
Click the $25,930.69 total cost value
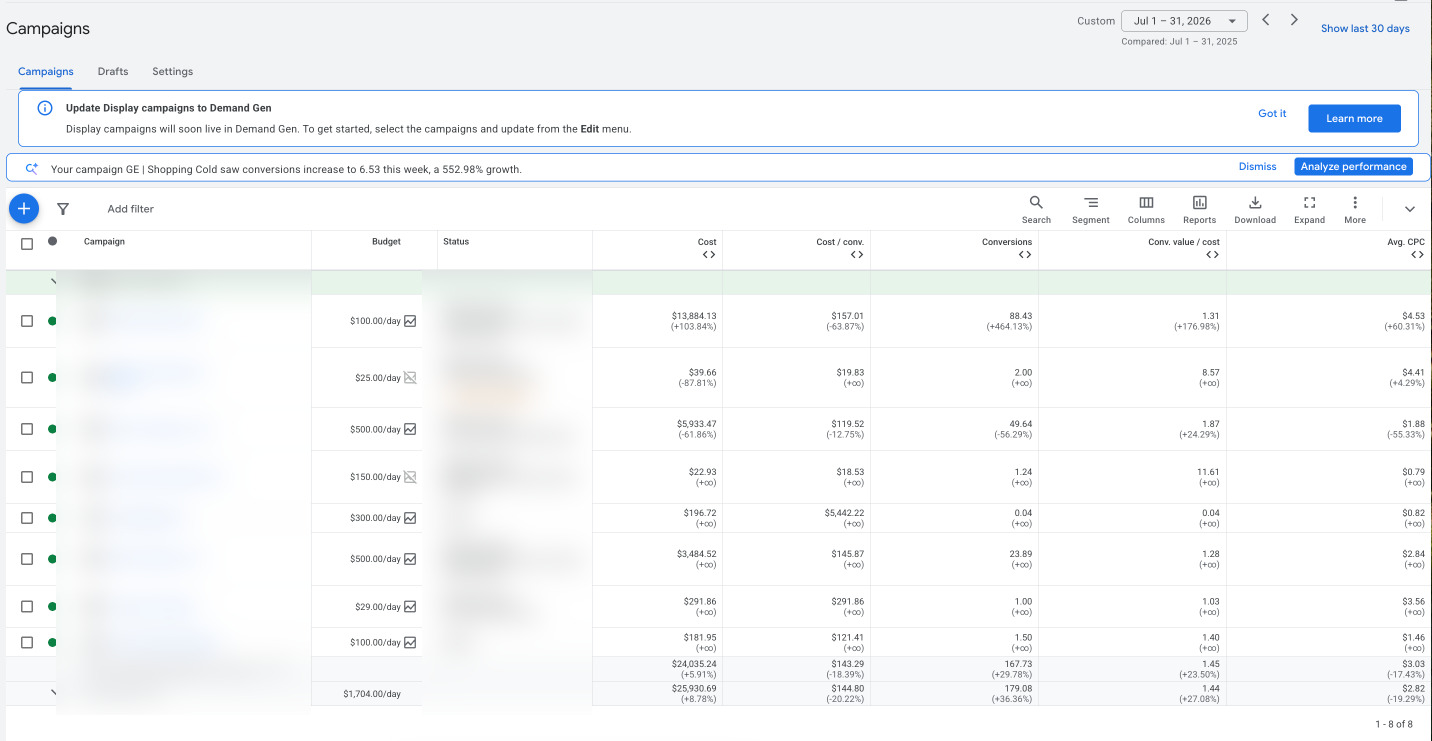[694, 689]
